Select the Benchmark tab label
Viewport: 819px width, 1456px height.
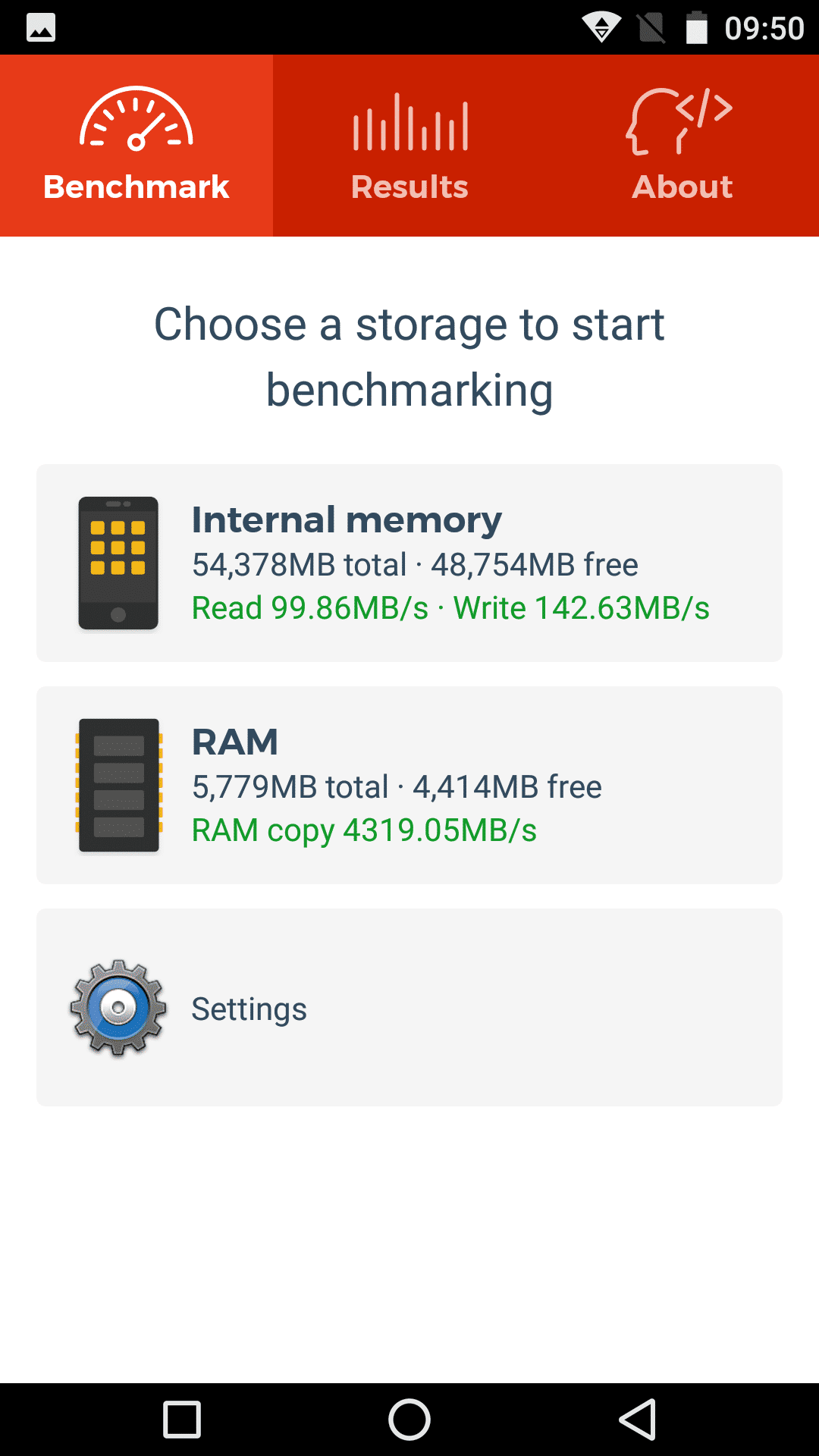pyautogui.click(x=136, y=187)
